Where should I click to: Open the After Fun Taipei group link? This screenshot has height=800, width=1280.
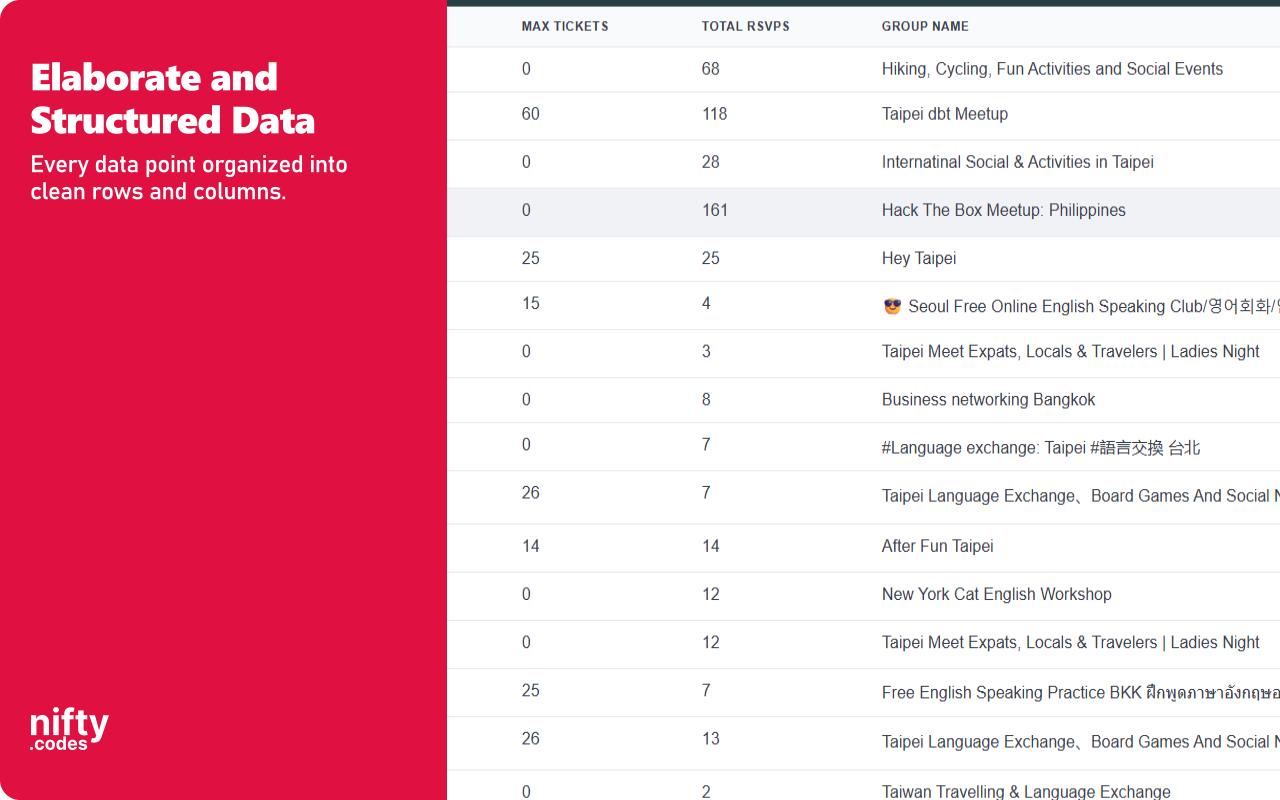tap(937, 546)
